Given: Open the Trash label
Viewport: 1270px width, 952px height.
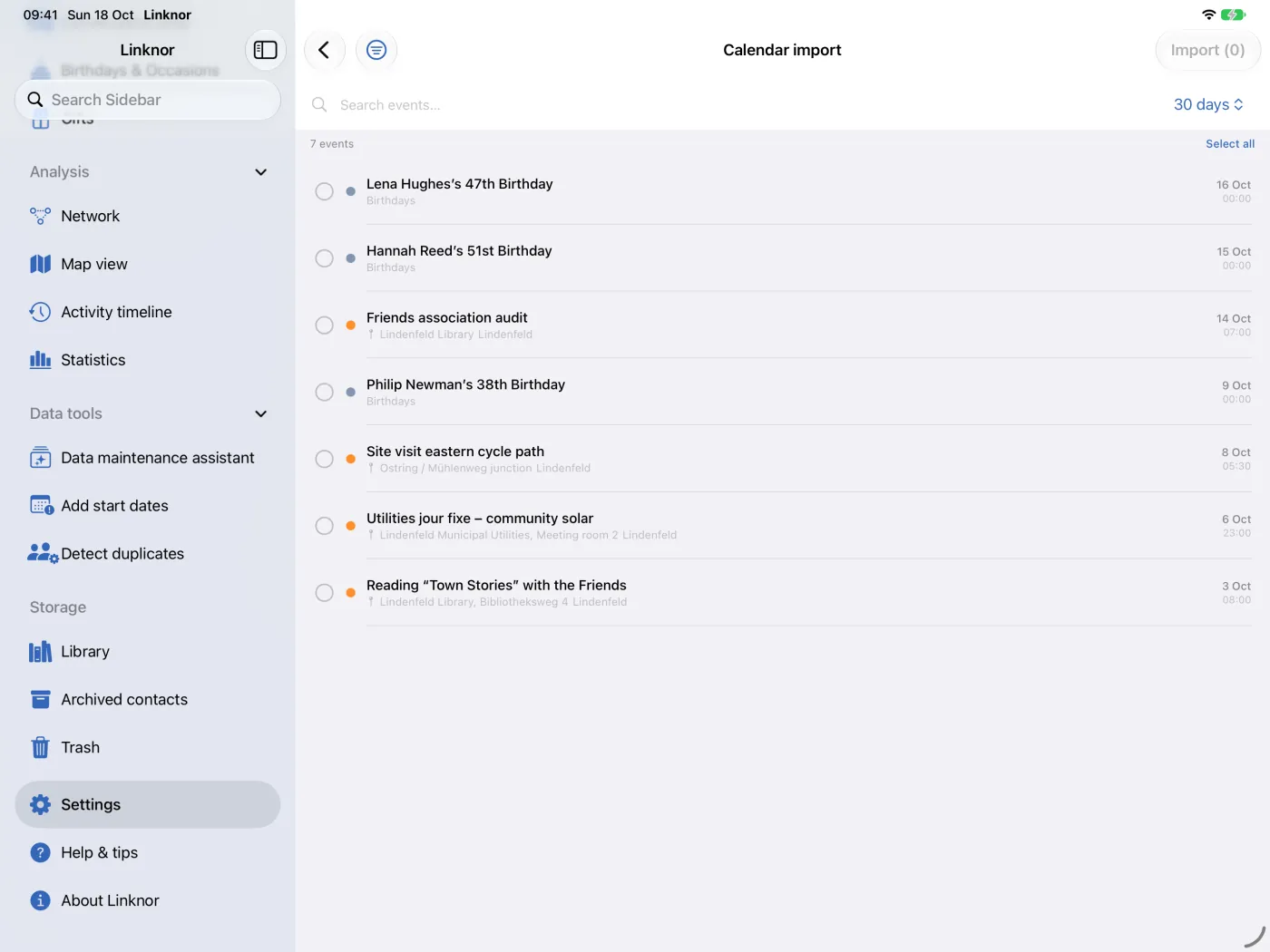Looking at the screenshot, I should 81,747.
